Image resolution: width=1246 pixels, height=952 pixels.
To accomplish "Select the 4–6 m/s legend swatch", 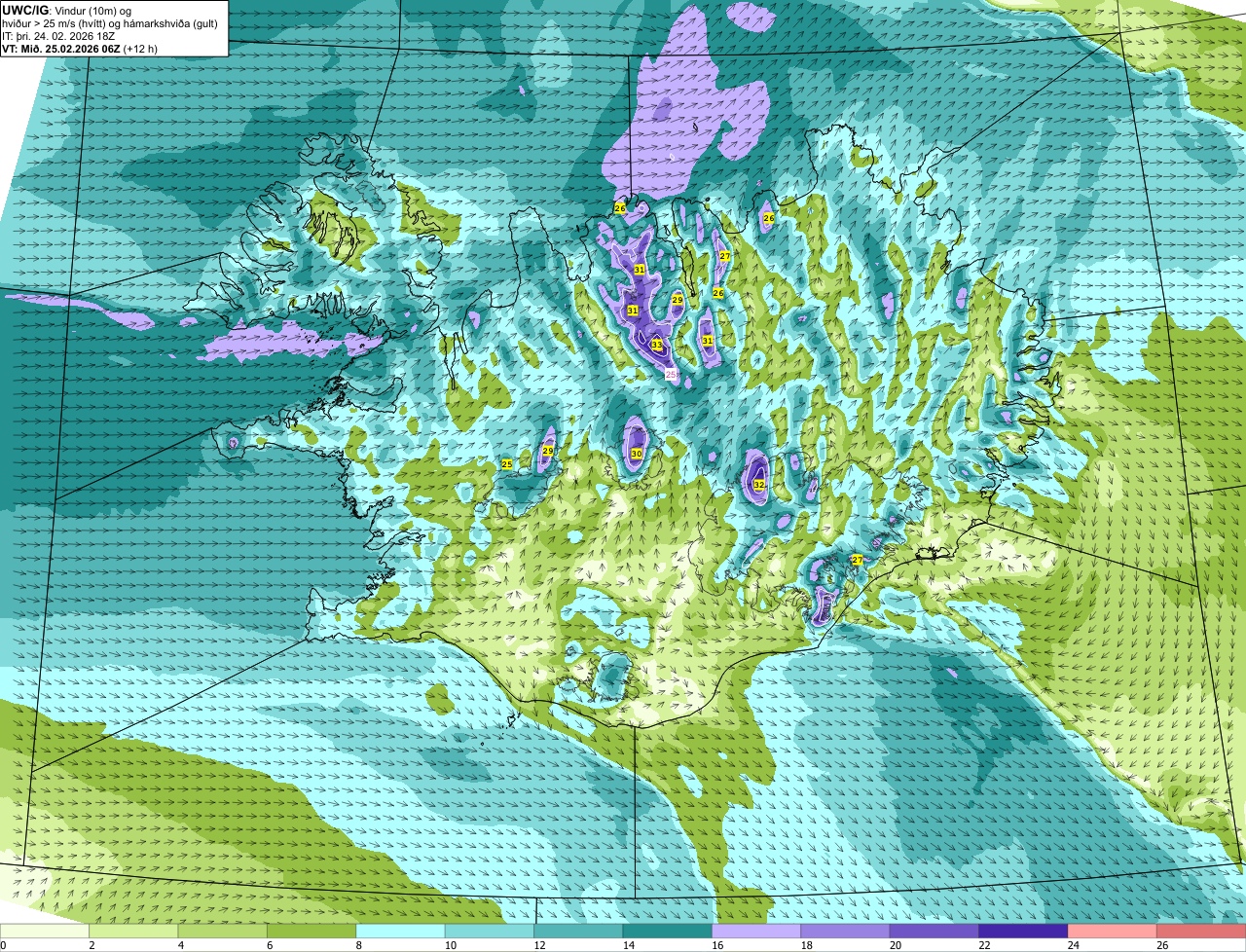I will pyautogui.click(x=223, y=931).
